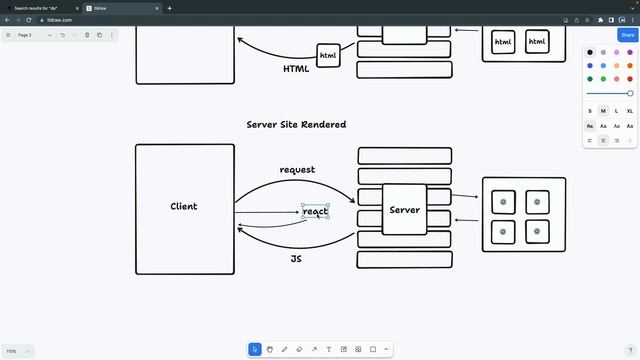The image size is (640, 360).
Task: Select the selected 'react' text label
Action: click(316, 211)
